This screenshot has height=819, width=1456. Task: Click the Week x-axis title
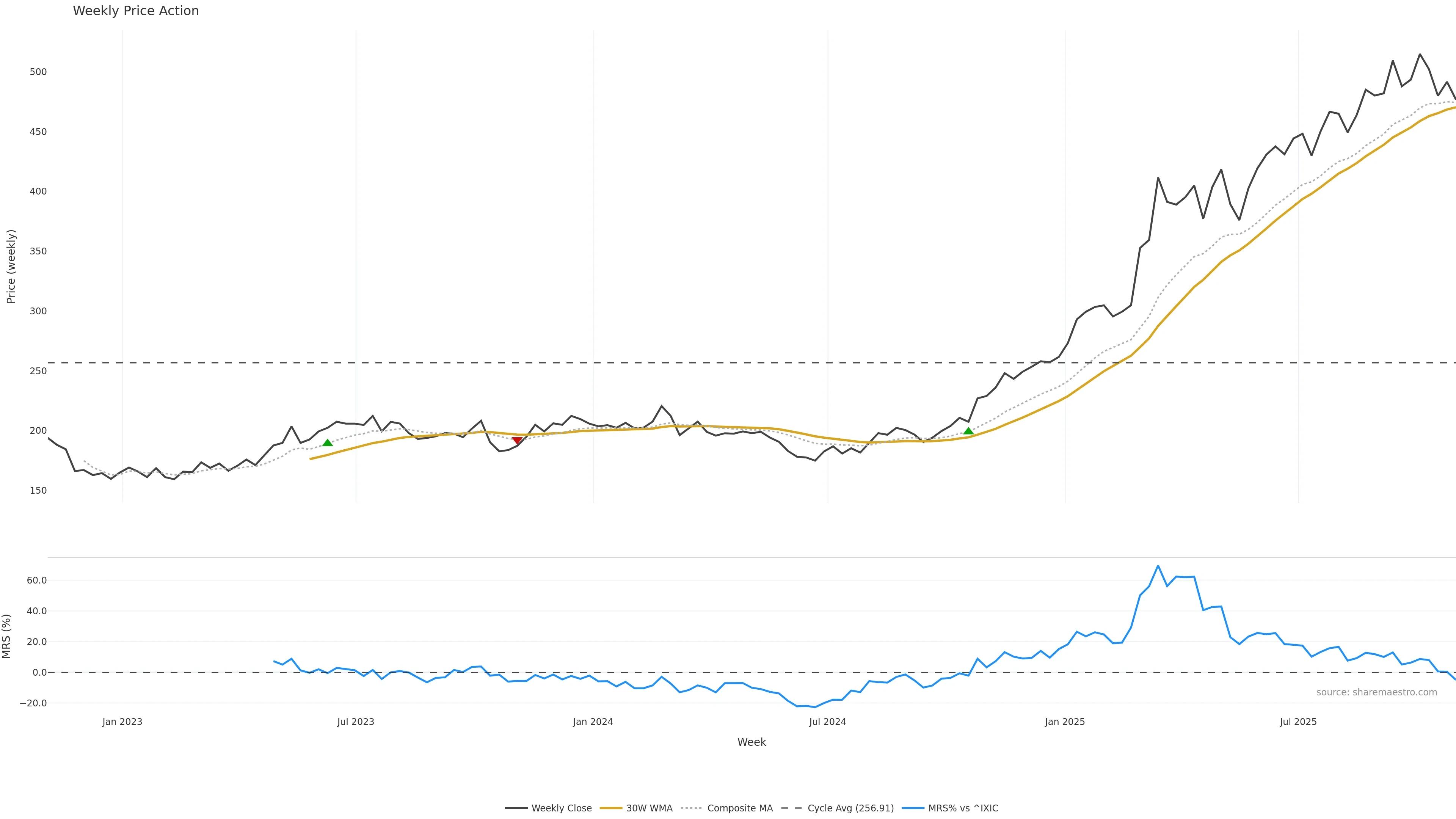[751, 742]
